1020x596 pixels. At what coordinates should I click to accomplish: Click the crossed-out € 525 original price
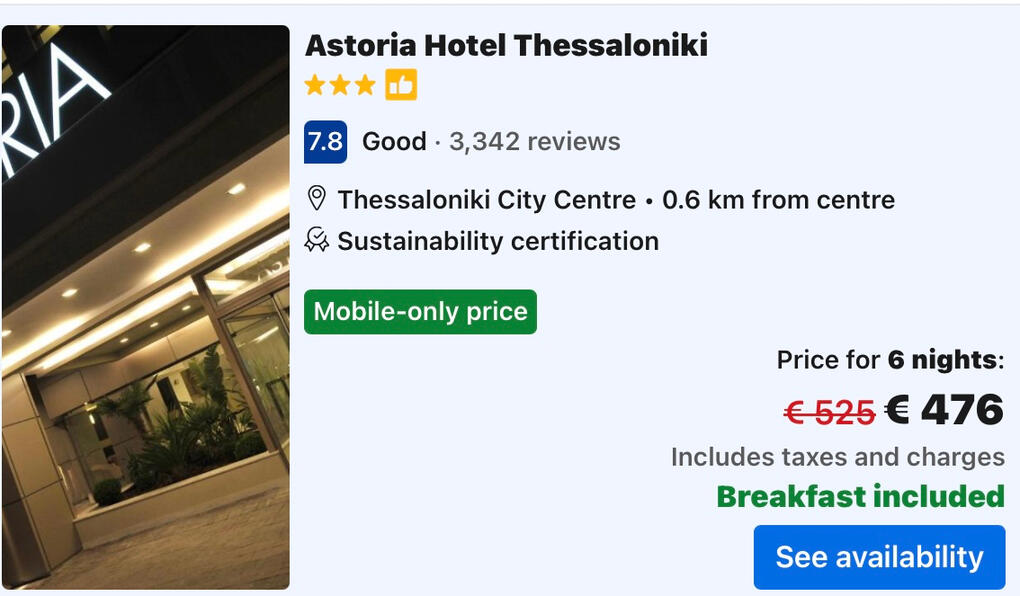(x=829, y=412)
